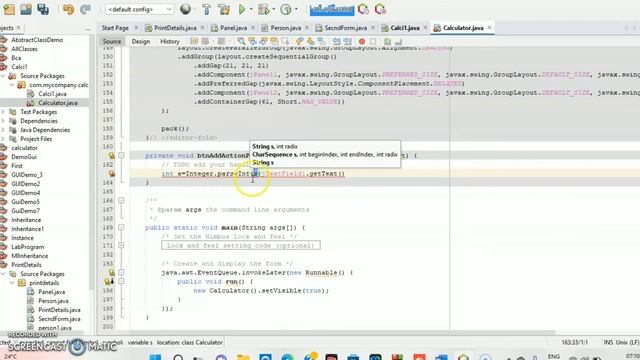The height and width of the screenshot is (360, 640).
Task: Click the Build Project hammer icon
Action: pos(207,9)
